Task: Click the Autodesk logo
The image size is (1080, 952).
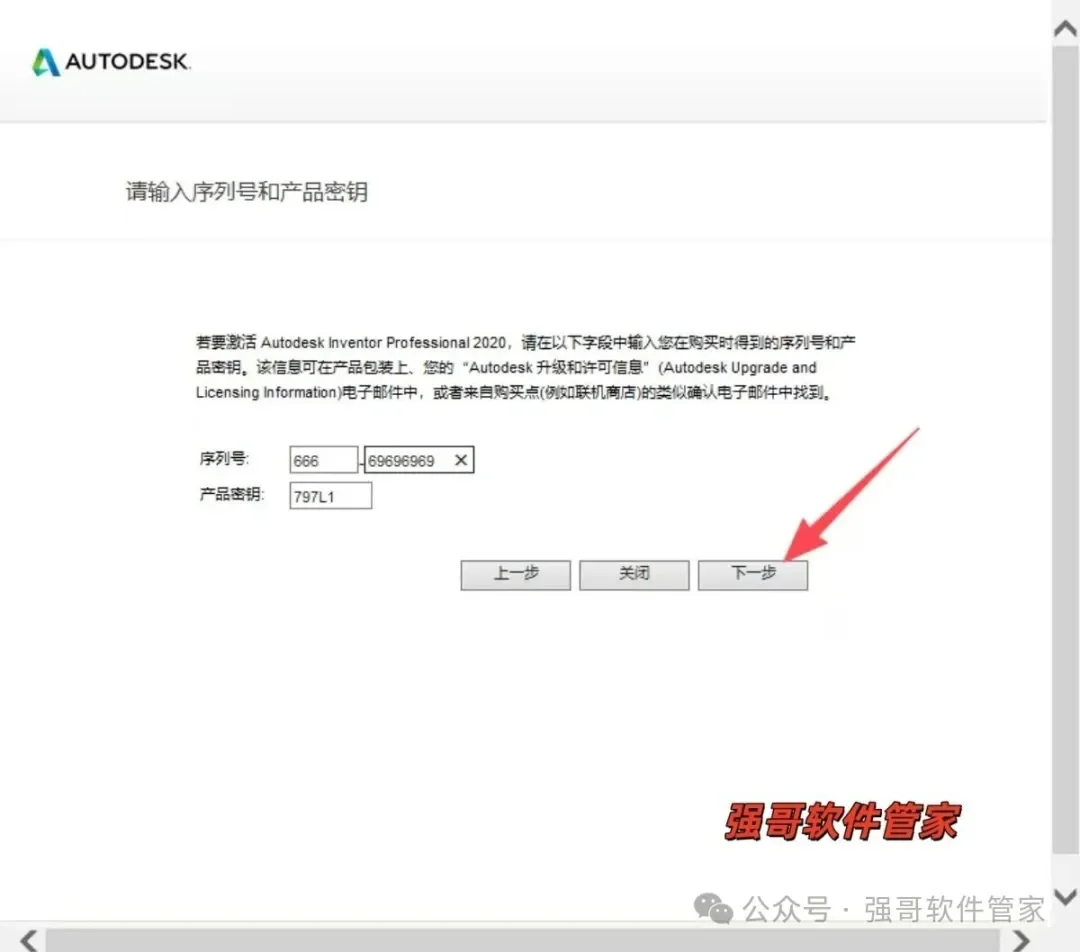Action: 112,62
